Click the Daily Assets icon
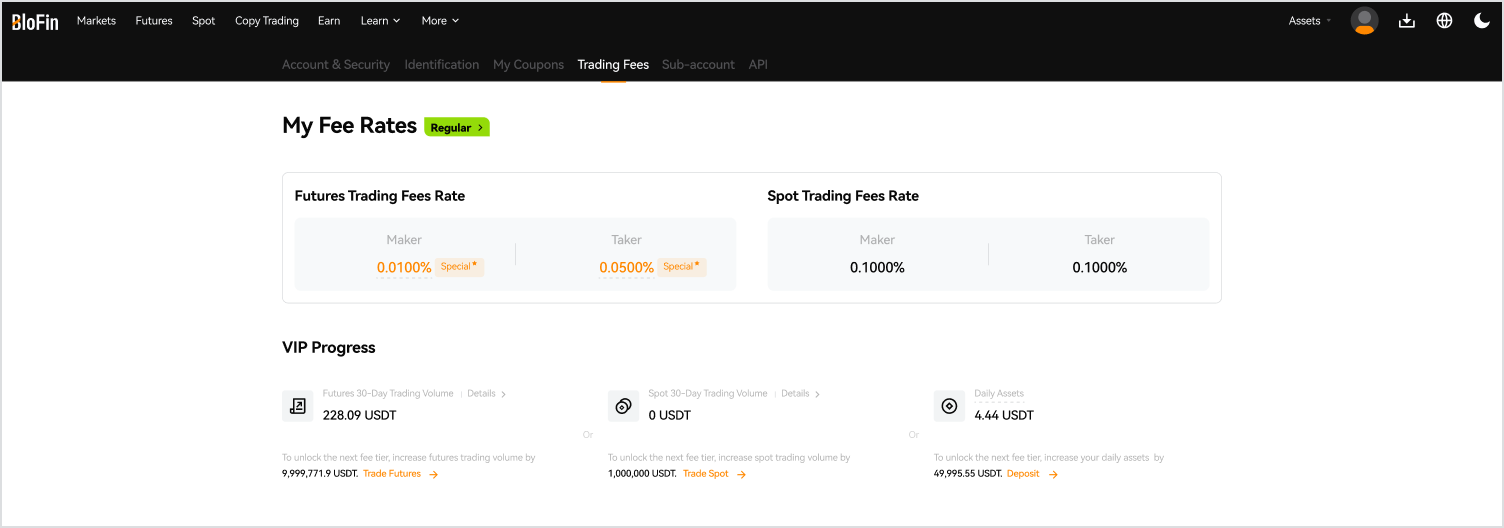Image resolution: width=1504 pixels, height=528 pixels. 949,406
